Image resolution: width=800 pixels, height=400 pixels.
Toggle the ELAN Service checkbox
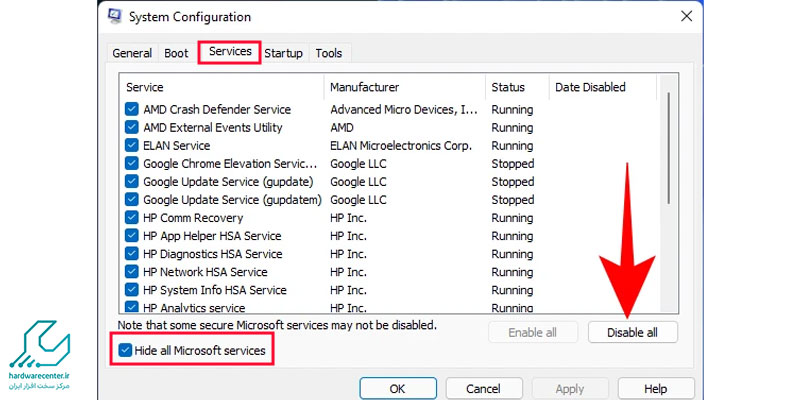click(132, 145)
